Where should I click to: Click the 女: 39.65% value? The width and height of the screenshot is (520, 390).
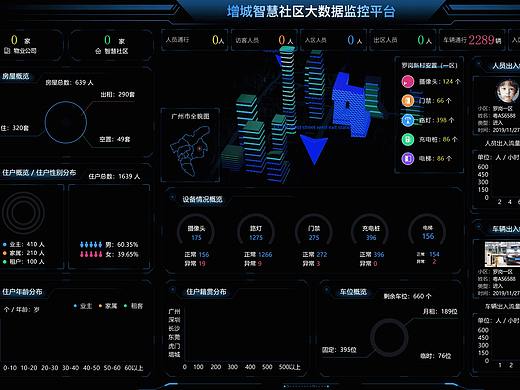point(122,254)
